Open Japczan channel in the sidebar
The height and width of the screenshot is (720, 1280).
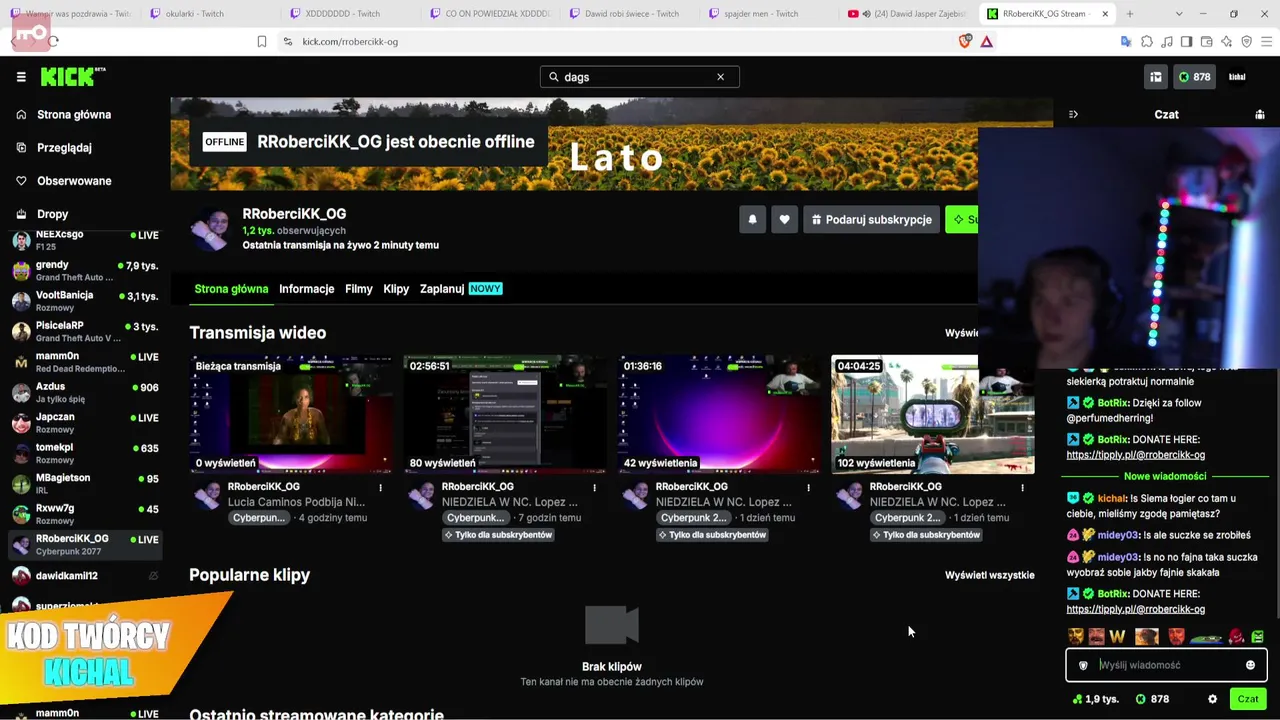85,423
